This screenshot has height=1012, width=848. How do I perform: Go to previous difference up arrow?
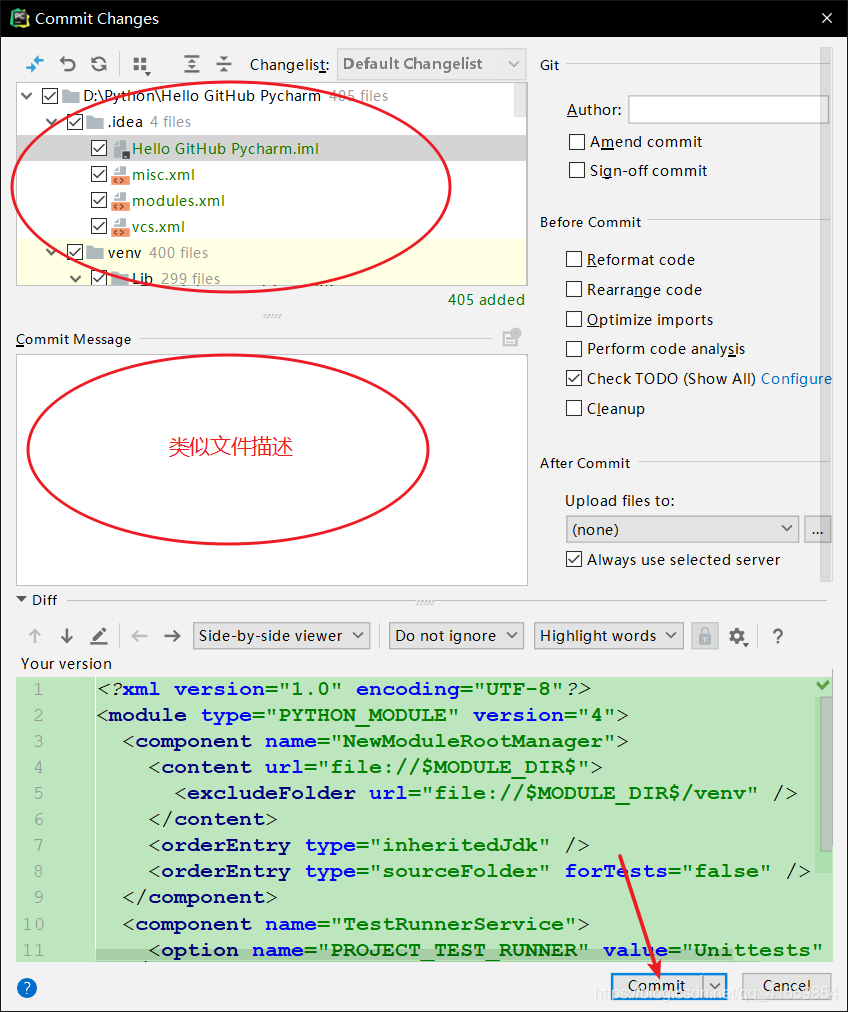point(35,636)
